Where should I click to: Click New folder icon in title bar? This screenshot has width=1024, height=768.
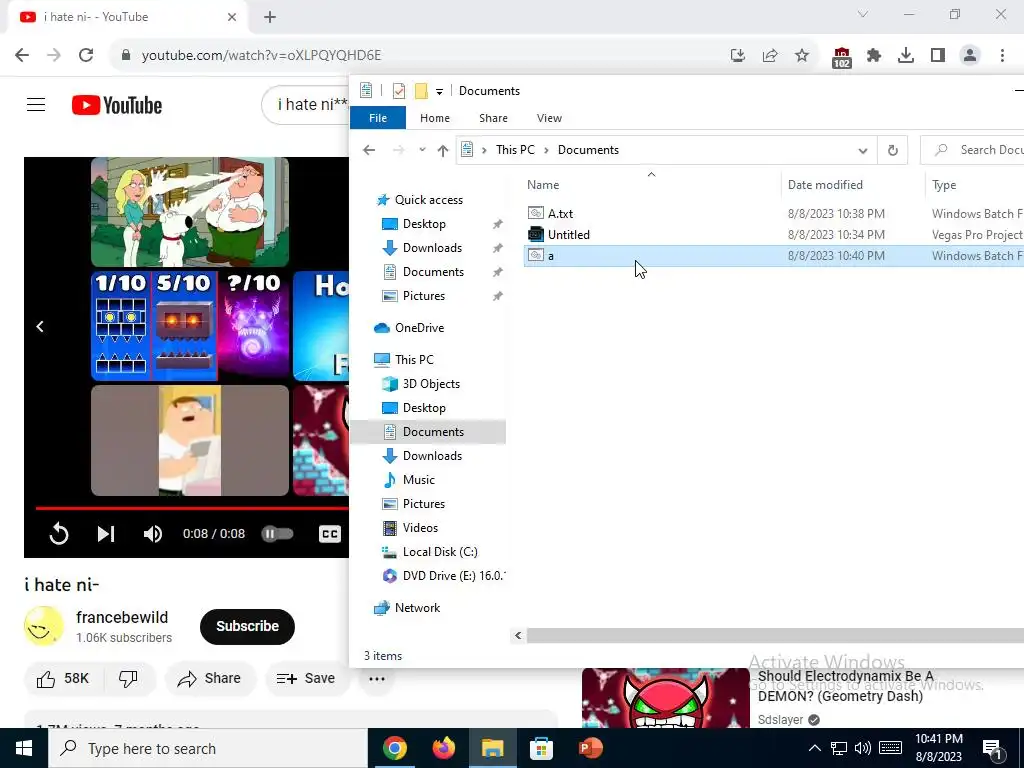point(421,91)
